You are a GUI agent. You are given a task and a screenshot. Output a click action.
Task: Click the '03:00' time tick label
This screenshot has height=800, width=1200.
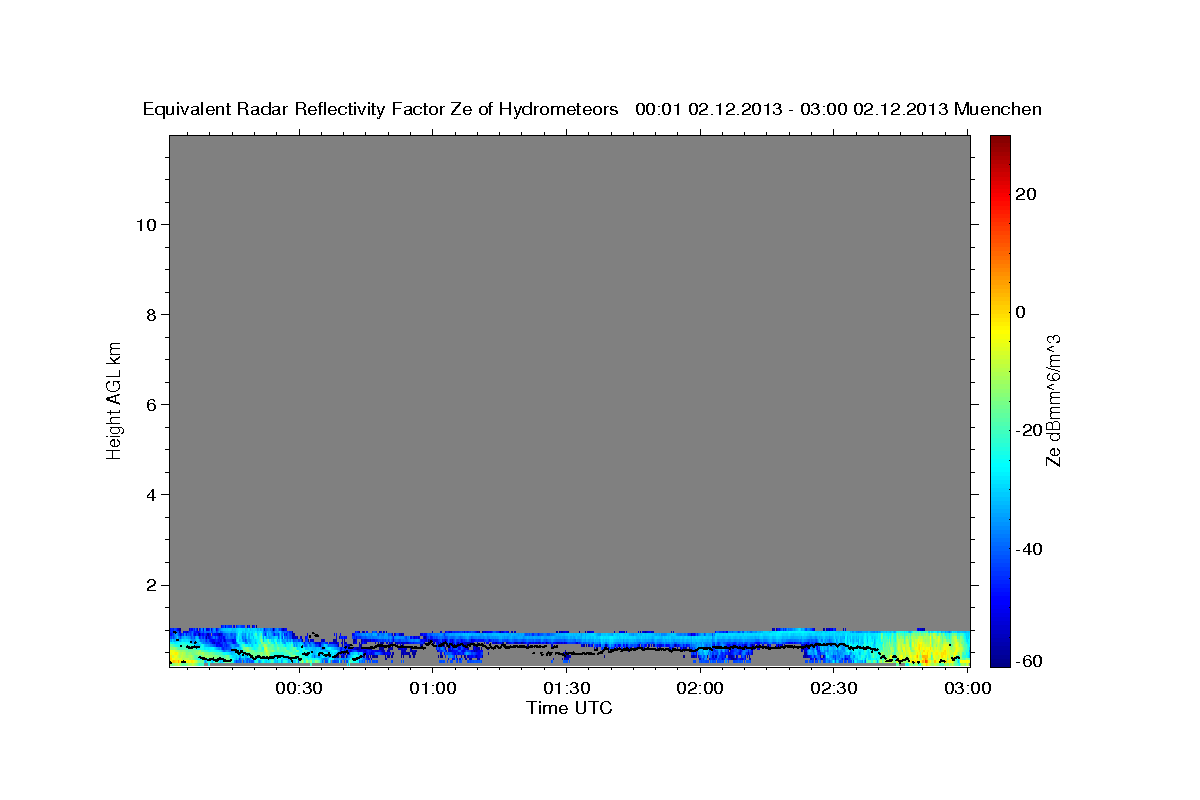[968, 688]
